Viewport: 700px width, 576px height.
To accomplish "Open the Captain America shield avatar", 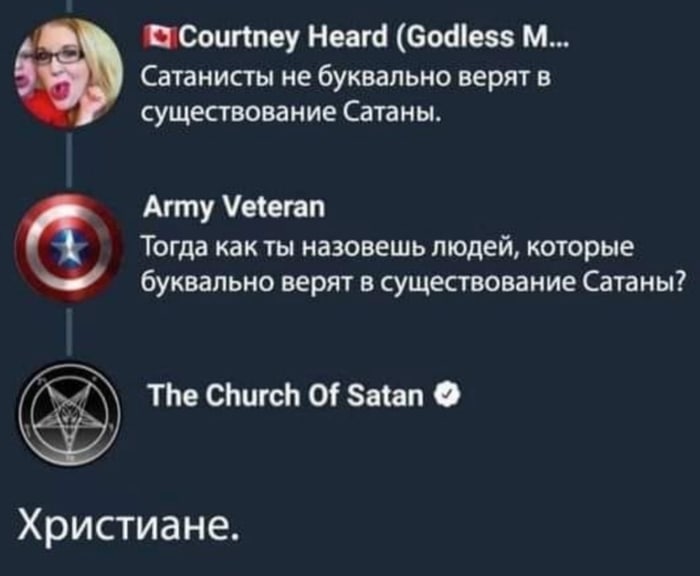I will click(68, 247).
